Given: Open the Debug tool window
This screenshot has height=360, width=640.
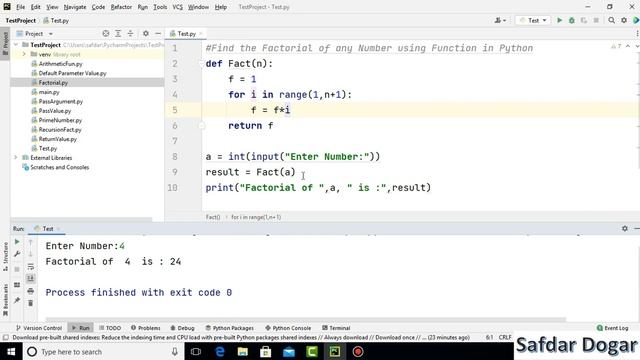Looking at the screenshot, I should click(182, 328).
